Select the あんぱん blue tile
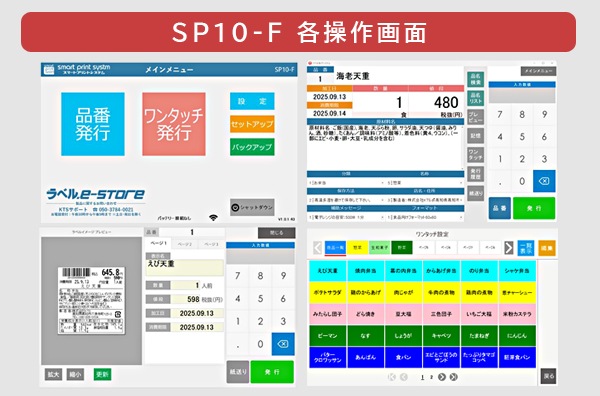The width and height of the screenshot is (600, 396). click(x=365, y=357)
